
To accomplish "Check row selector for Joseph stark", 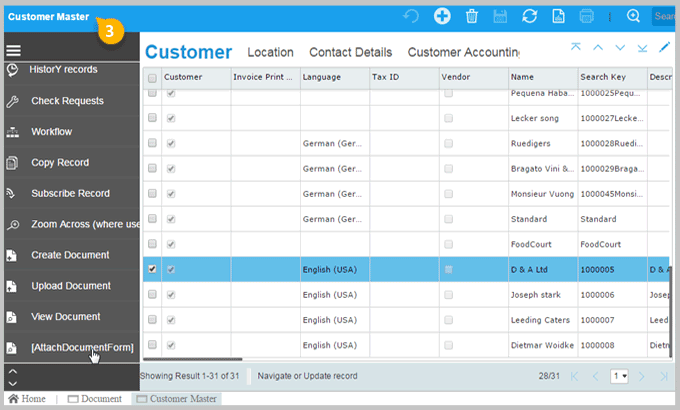I will 152,294.
